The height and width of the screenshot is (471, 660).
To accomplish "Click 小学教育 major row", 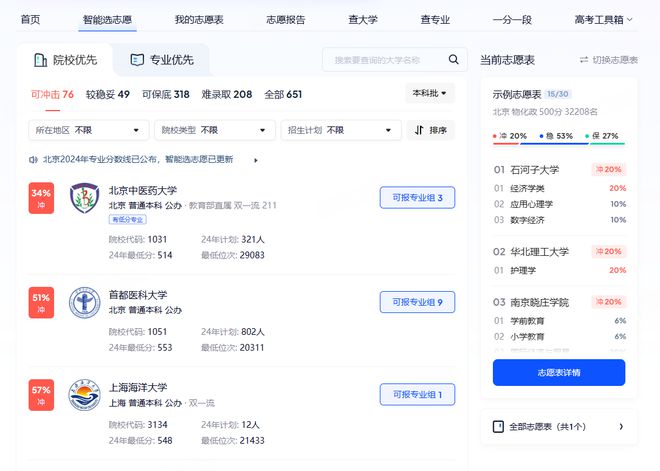I will (559, 337).
